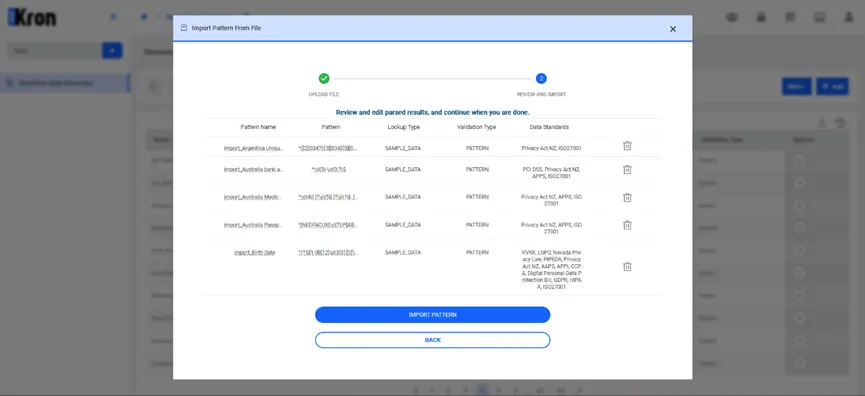
Task: Click the Kron logo in background page
Action: click(31, 18)
